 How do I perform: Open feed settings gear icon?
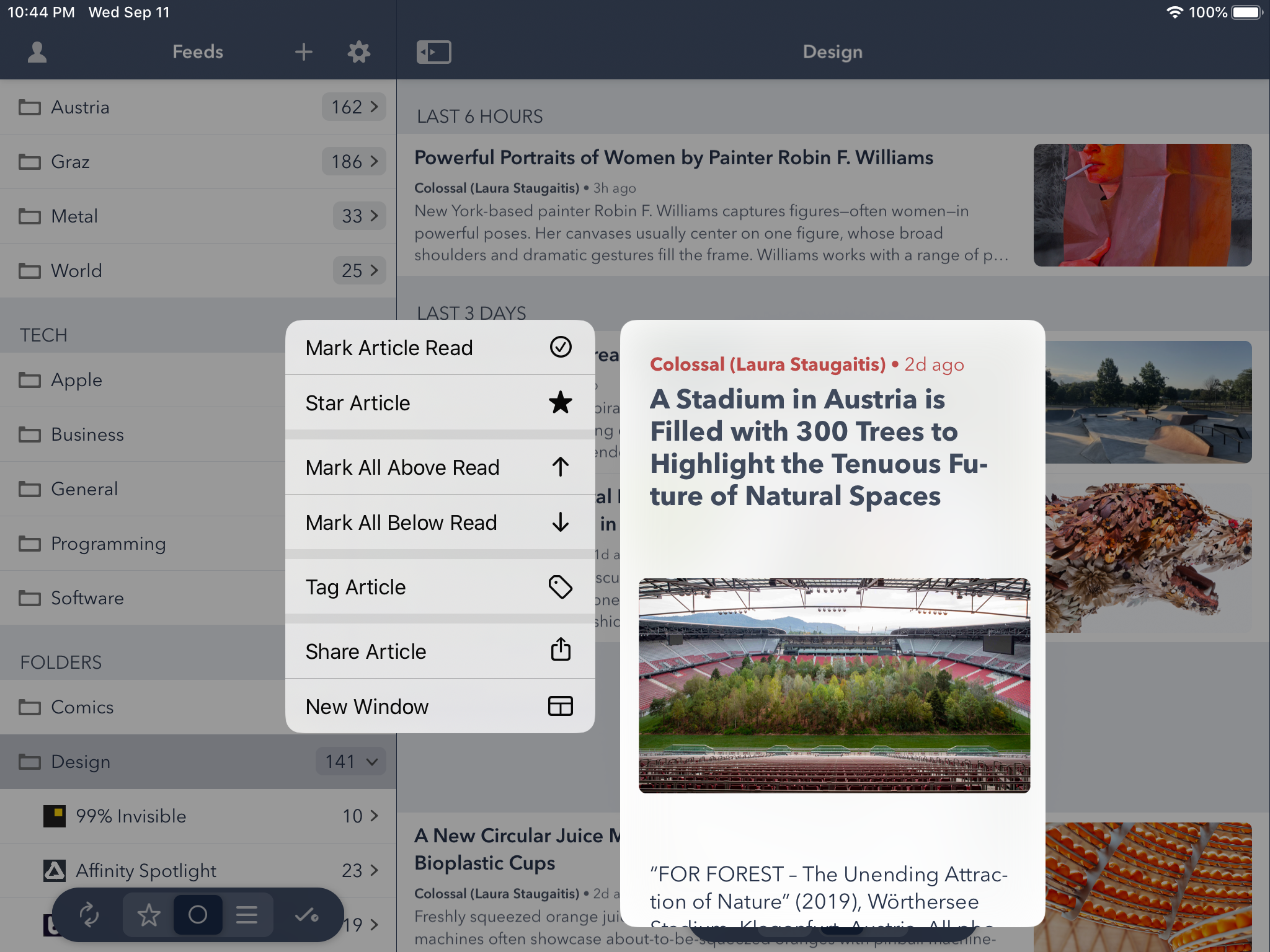point(358,52)
